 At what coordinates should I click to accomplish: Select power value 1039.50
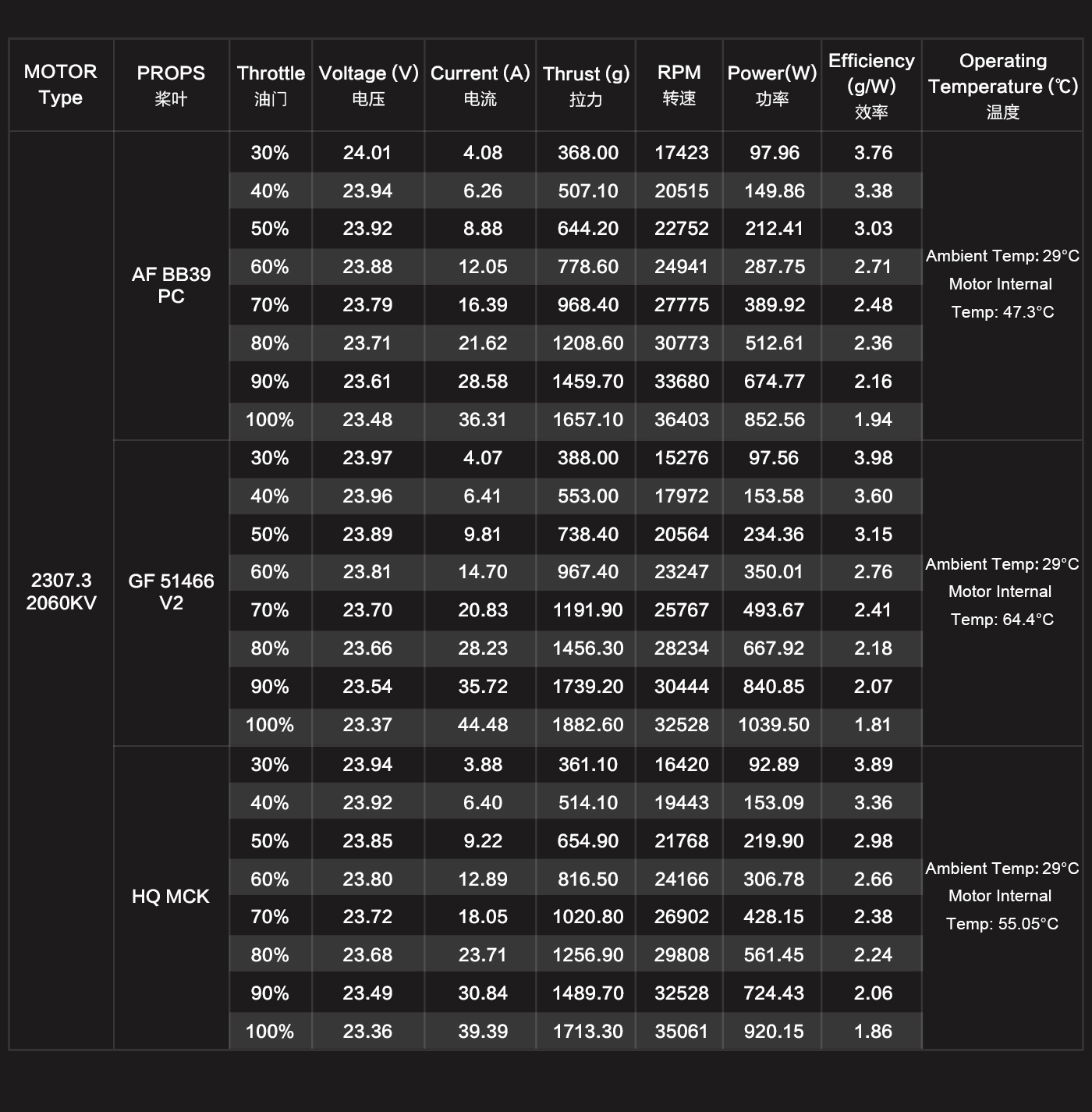pyautogui.click(x=774, y=725)
